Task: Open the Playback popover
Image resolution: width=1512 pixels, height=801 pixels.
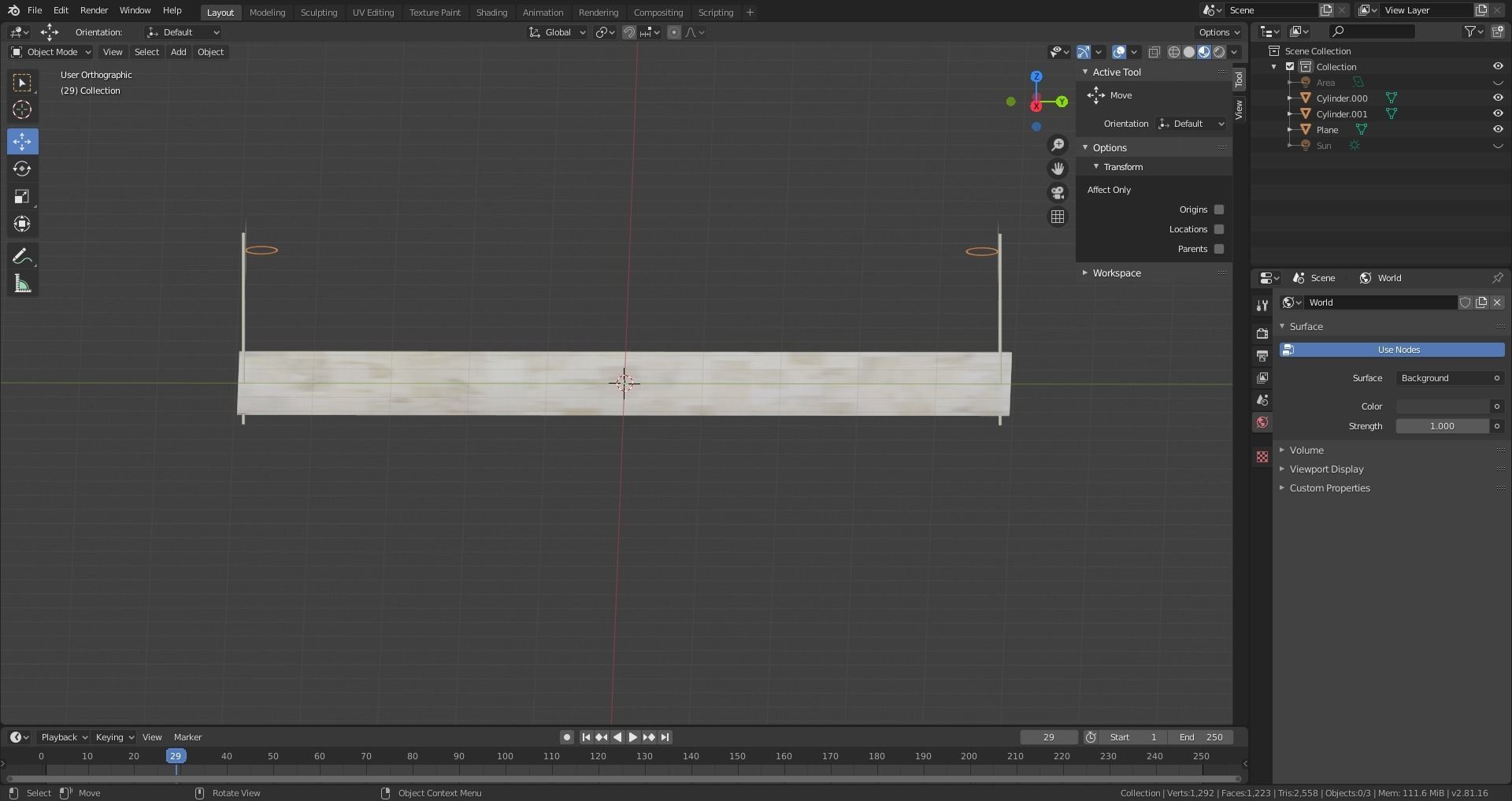Action: [63, 737]
